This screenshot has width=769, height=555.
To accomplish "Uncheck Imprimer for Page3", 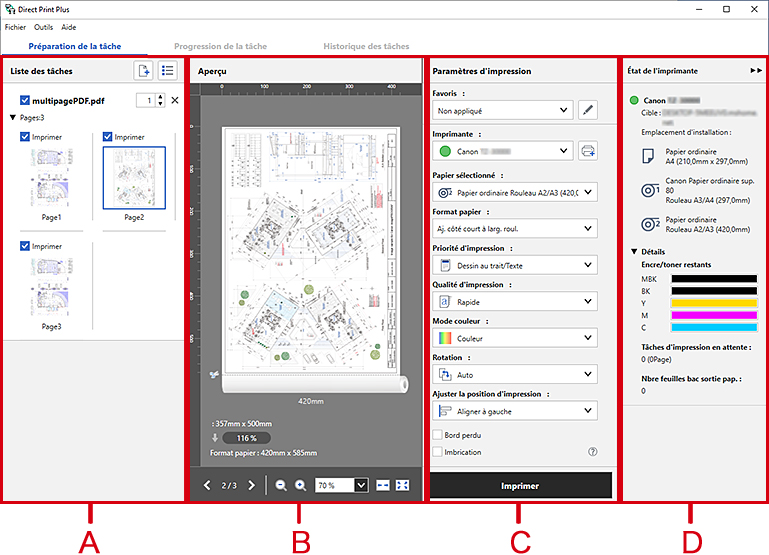I will (25, 246).
